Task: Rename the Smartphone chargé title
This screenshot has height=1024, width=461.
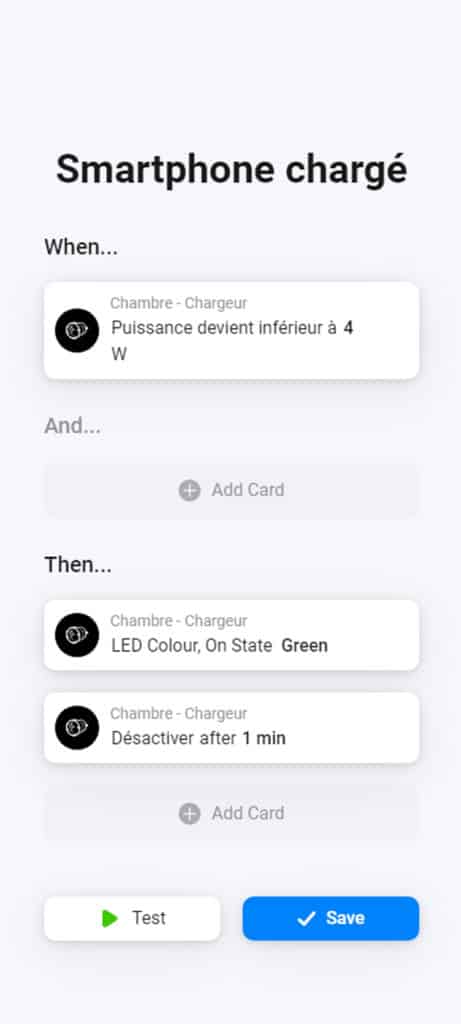Action: 231,170
